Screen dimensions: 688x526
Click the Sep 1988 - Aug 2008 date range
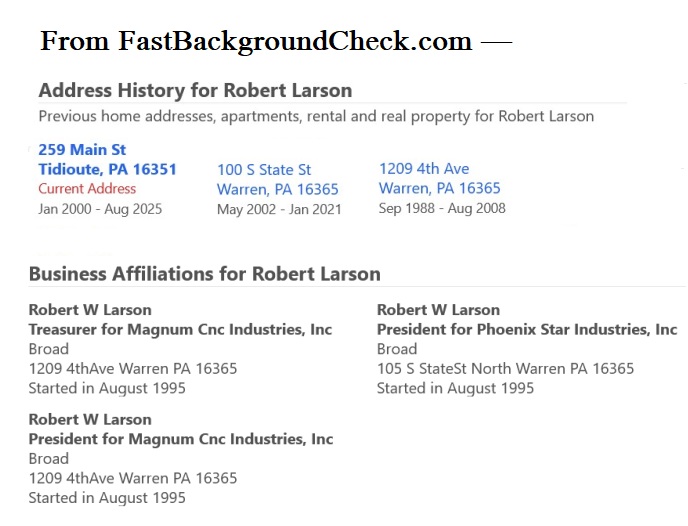(442, 208)
